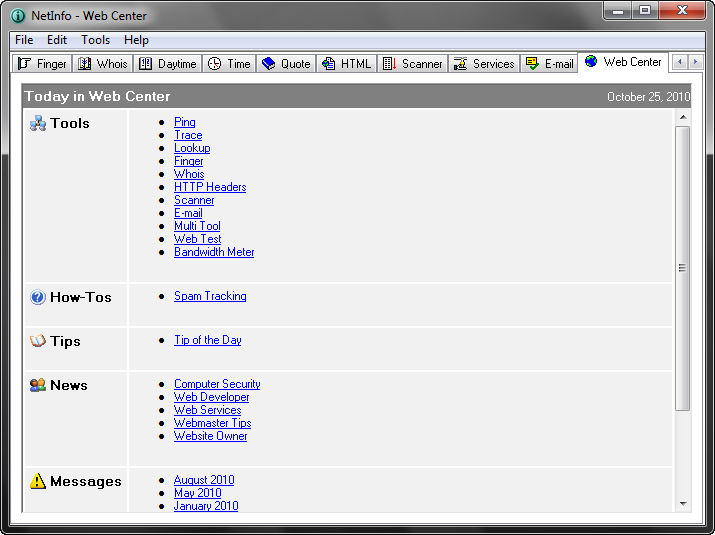Open the Spam Tracking how-to link

click(210, 296)
